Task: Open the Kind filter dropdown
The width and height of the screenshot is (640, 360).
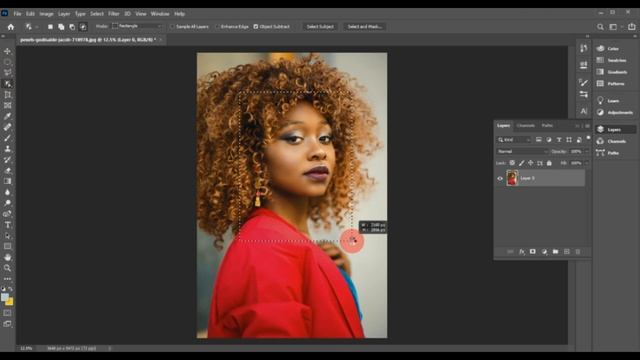Action: [514, 140]
